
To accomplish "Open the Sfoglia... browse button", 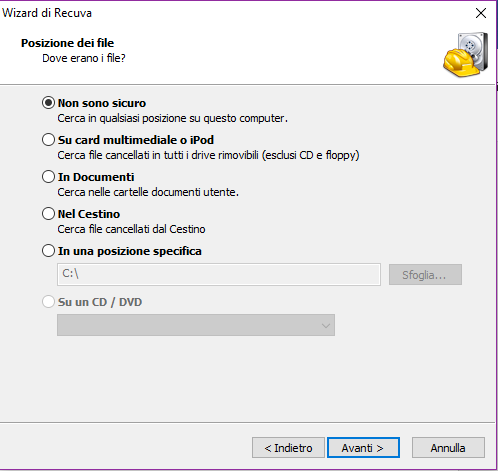I will (x=425, y=275).
